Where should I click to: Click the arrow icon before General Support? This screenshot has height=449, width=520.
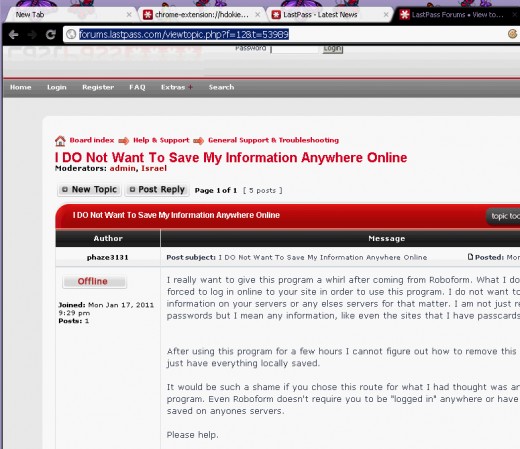click(x=199, y=141)
